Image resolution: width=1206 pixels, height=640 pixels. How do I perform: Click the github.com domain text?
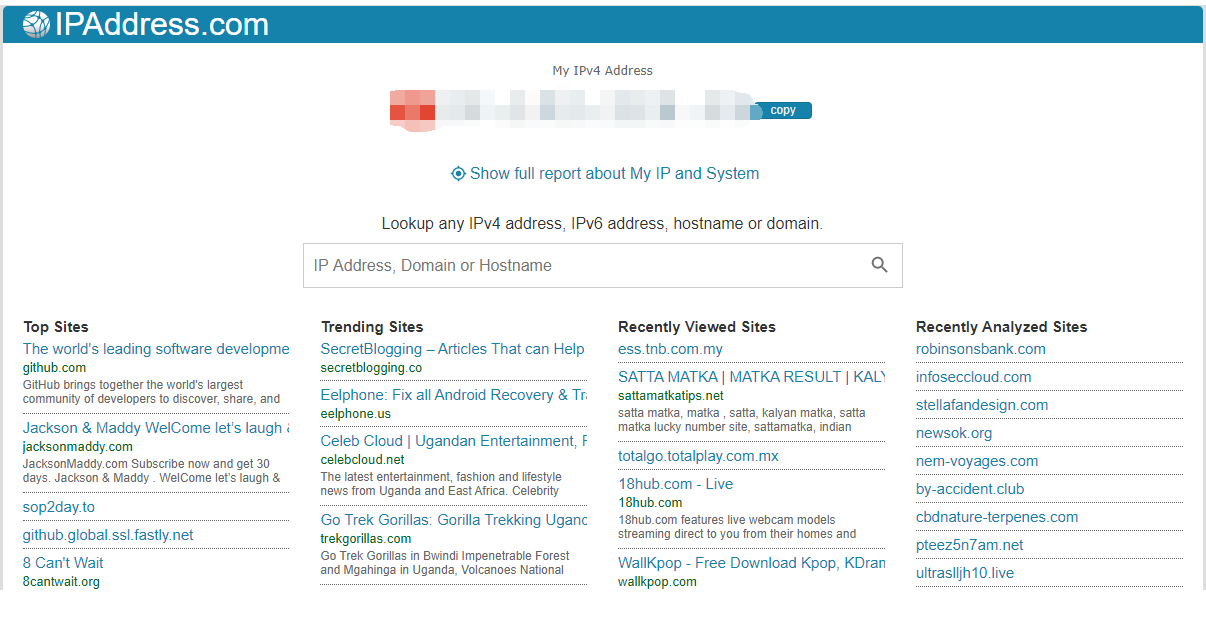click(54, 368)
